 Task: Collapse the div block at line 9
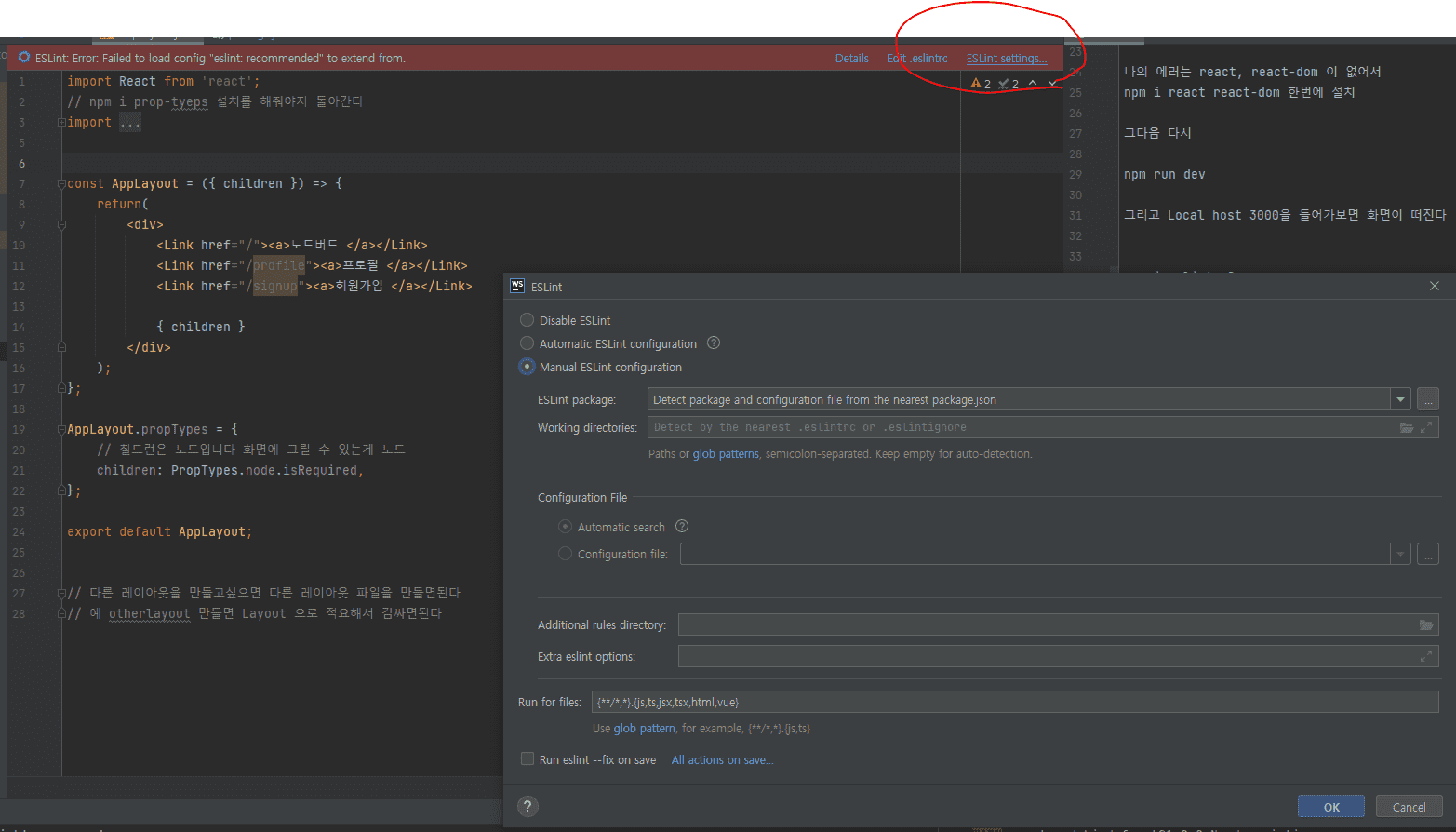click(61, 224)
